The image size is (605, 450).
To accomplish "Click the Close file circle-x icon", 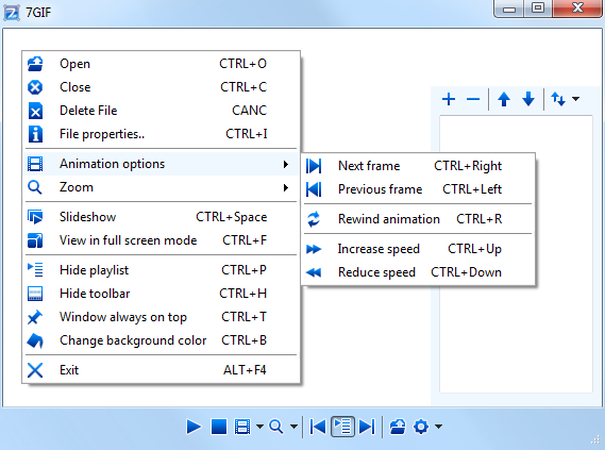I will tap(35, 87).
